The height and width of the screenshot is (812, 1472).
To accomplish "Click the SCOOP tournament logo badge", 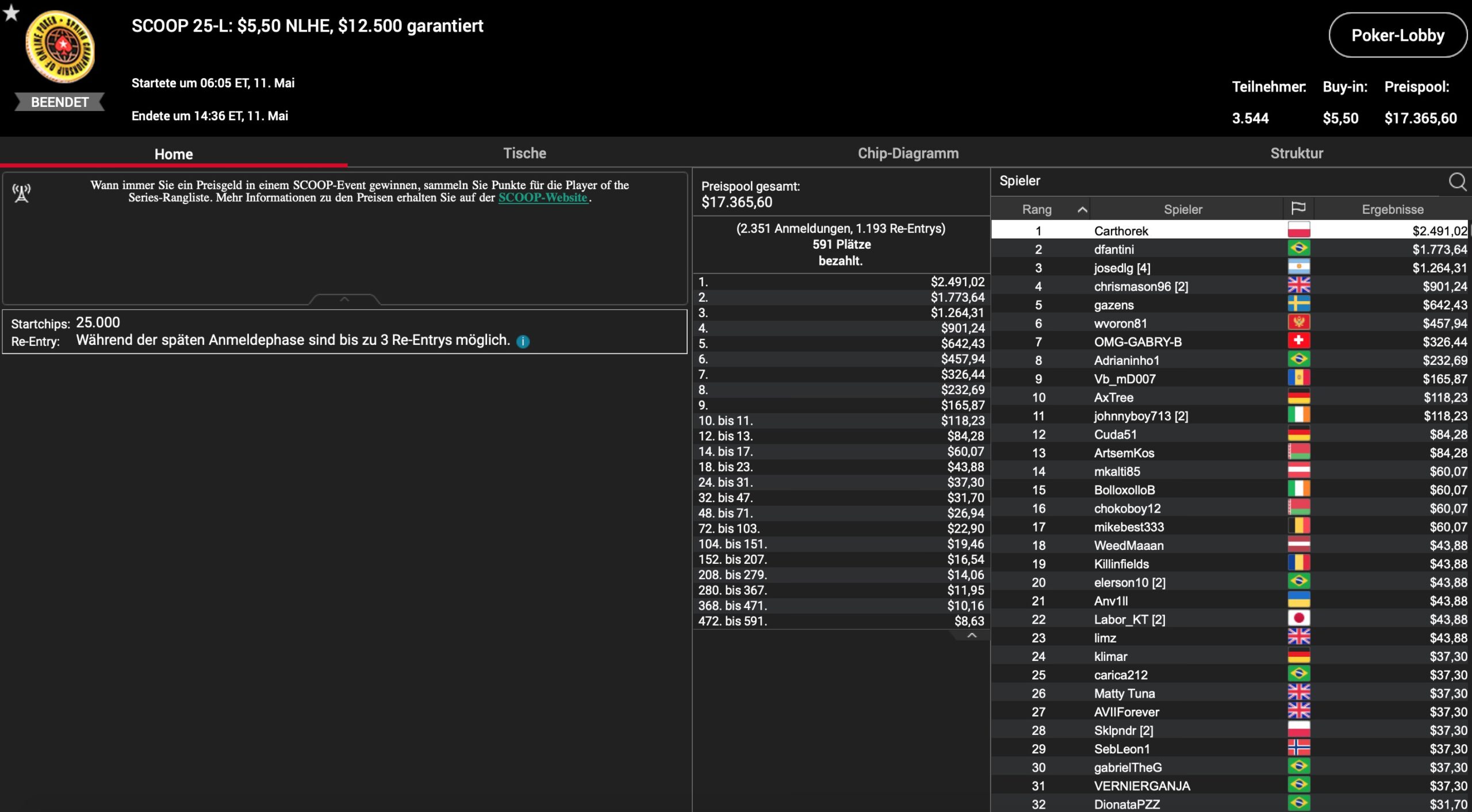I will [60, 47].
